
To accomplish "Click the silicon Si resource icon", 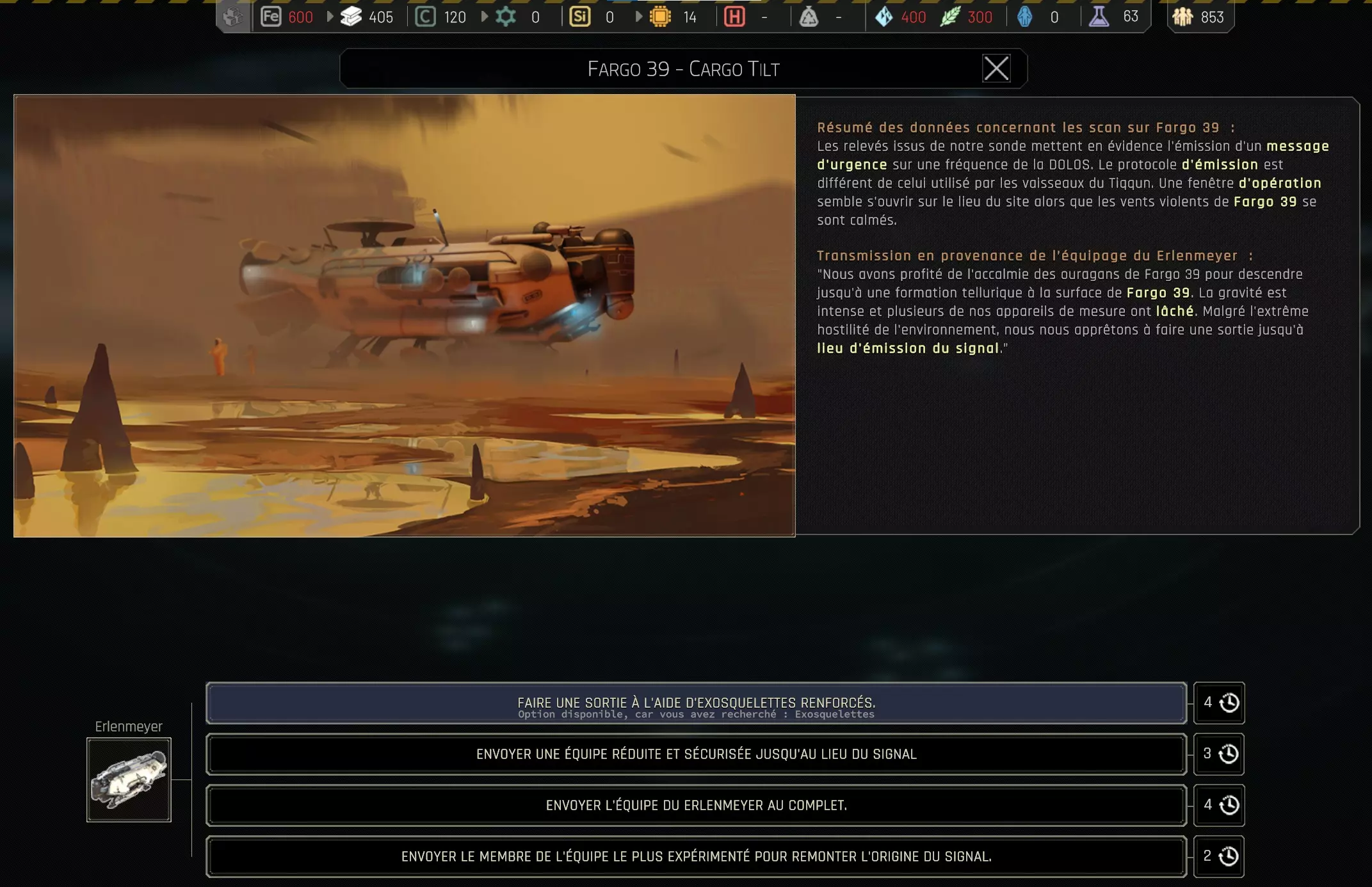I will coord(580,17).
